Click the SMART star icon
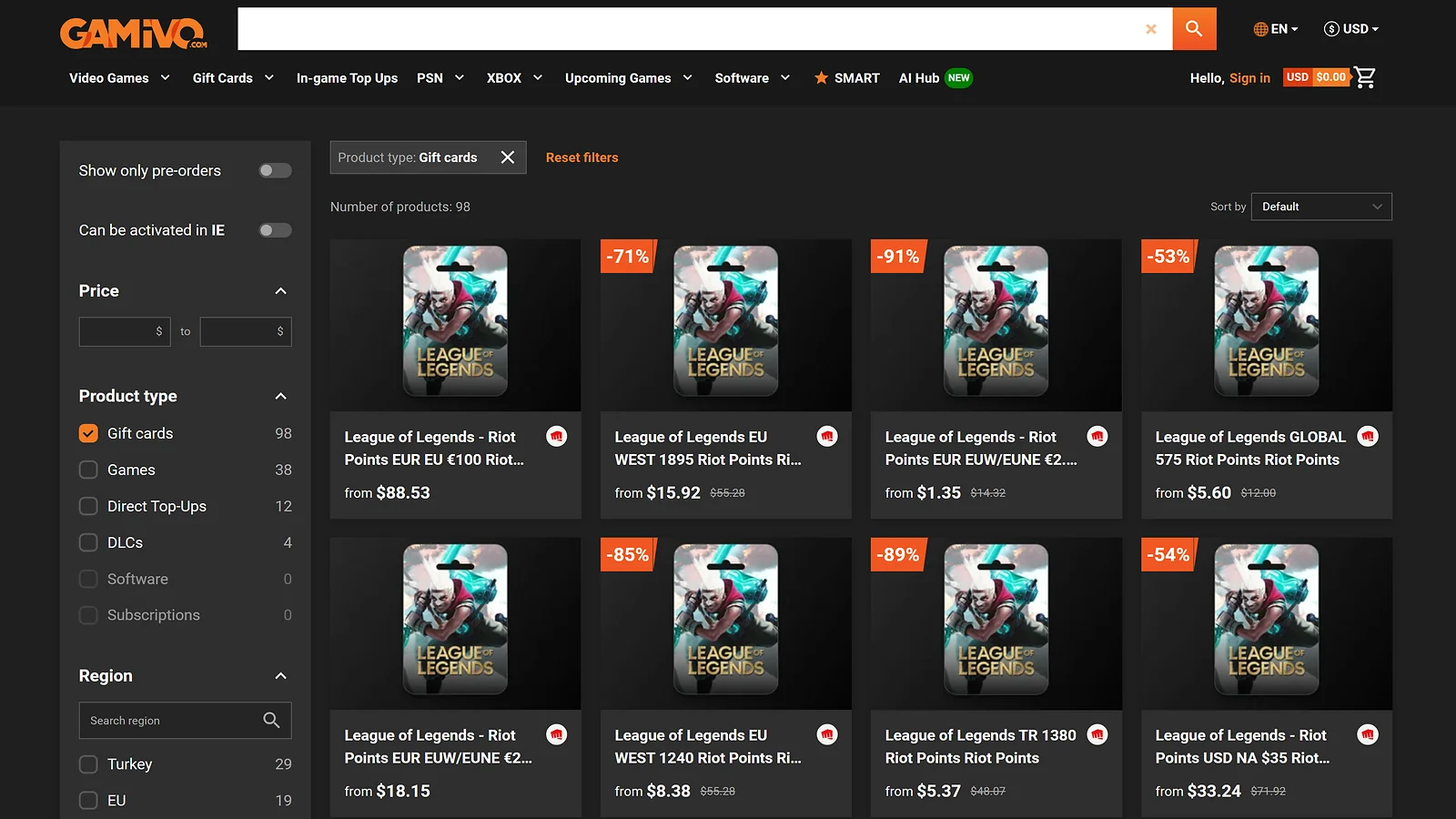1456x819 pixels. pyautogui.click(x=822, y=77)
